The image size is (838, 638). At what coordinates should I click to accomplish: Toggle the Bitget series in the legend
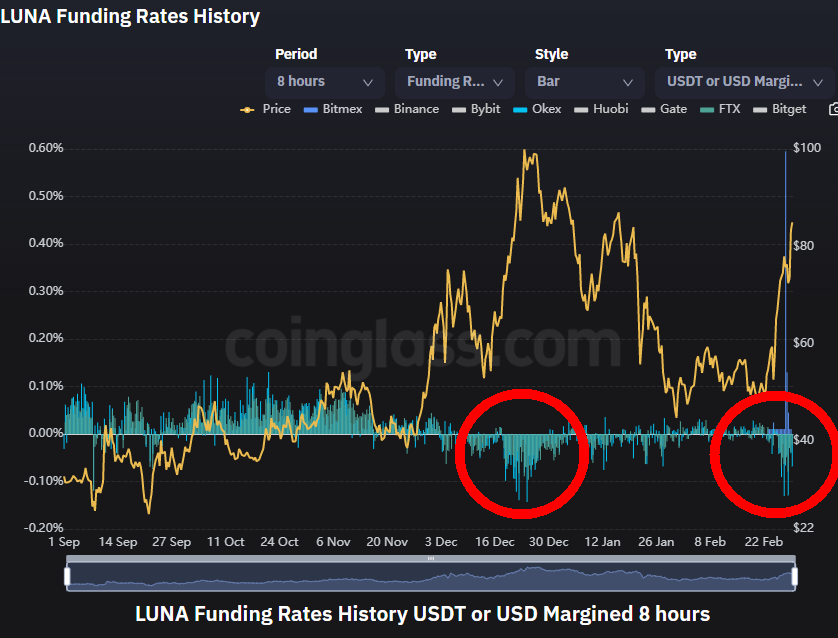pos(779,109)
